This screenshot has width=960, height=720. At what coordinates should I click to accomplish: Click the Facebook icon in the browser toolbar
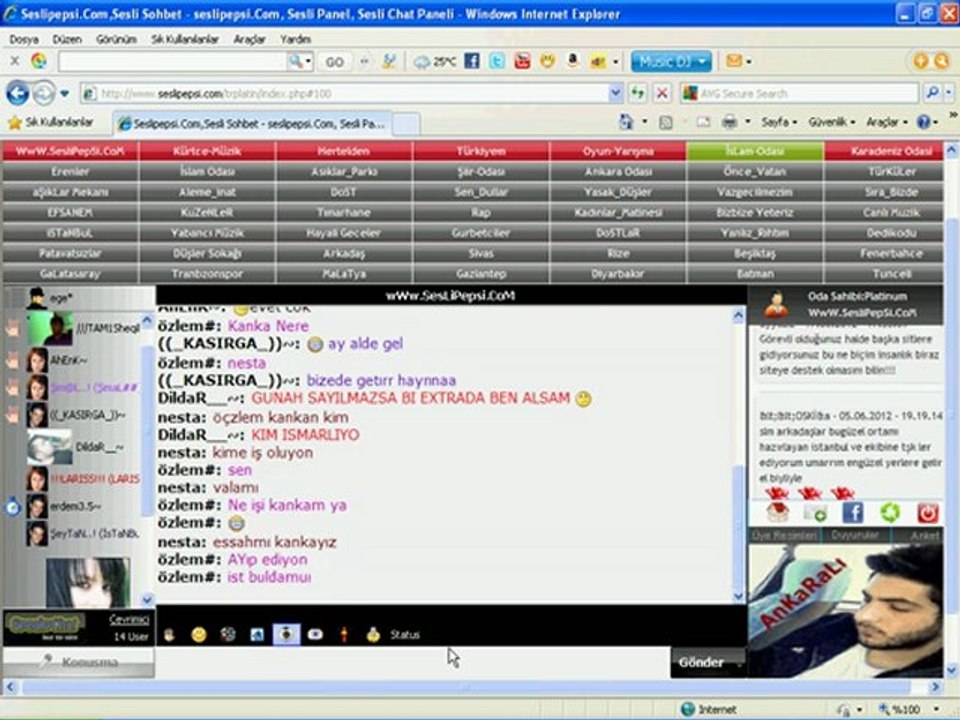(x=471, y=61)
